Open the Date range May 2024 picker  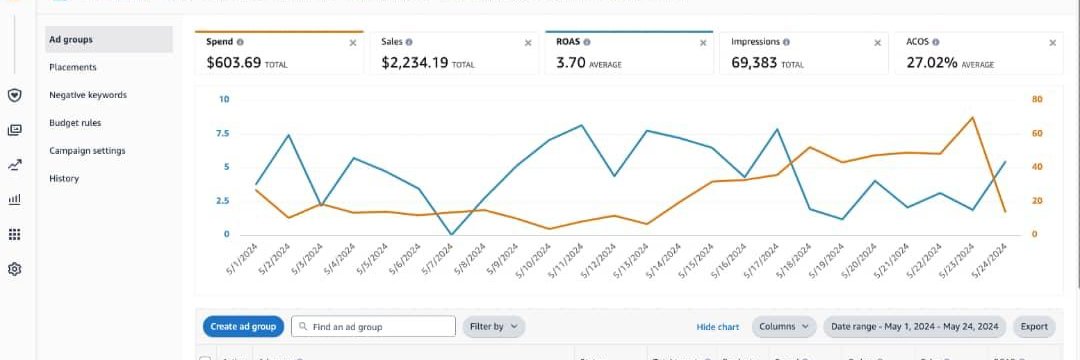915,326
